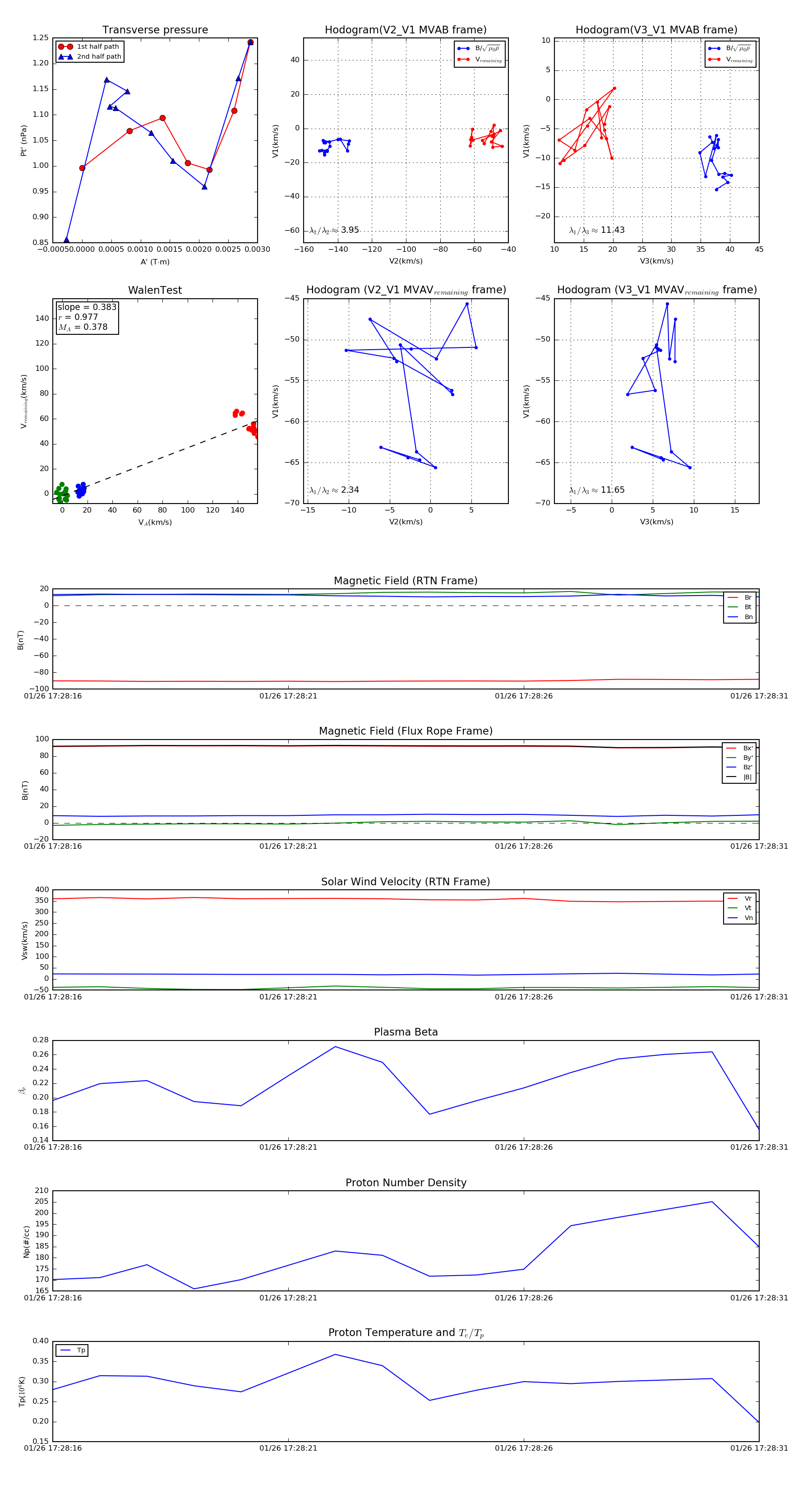Select the "Bt" legend entry
Viewport: 812px width, 1489px height.
pyautogui.click(x=740, y=607)
